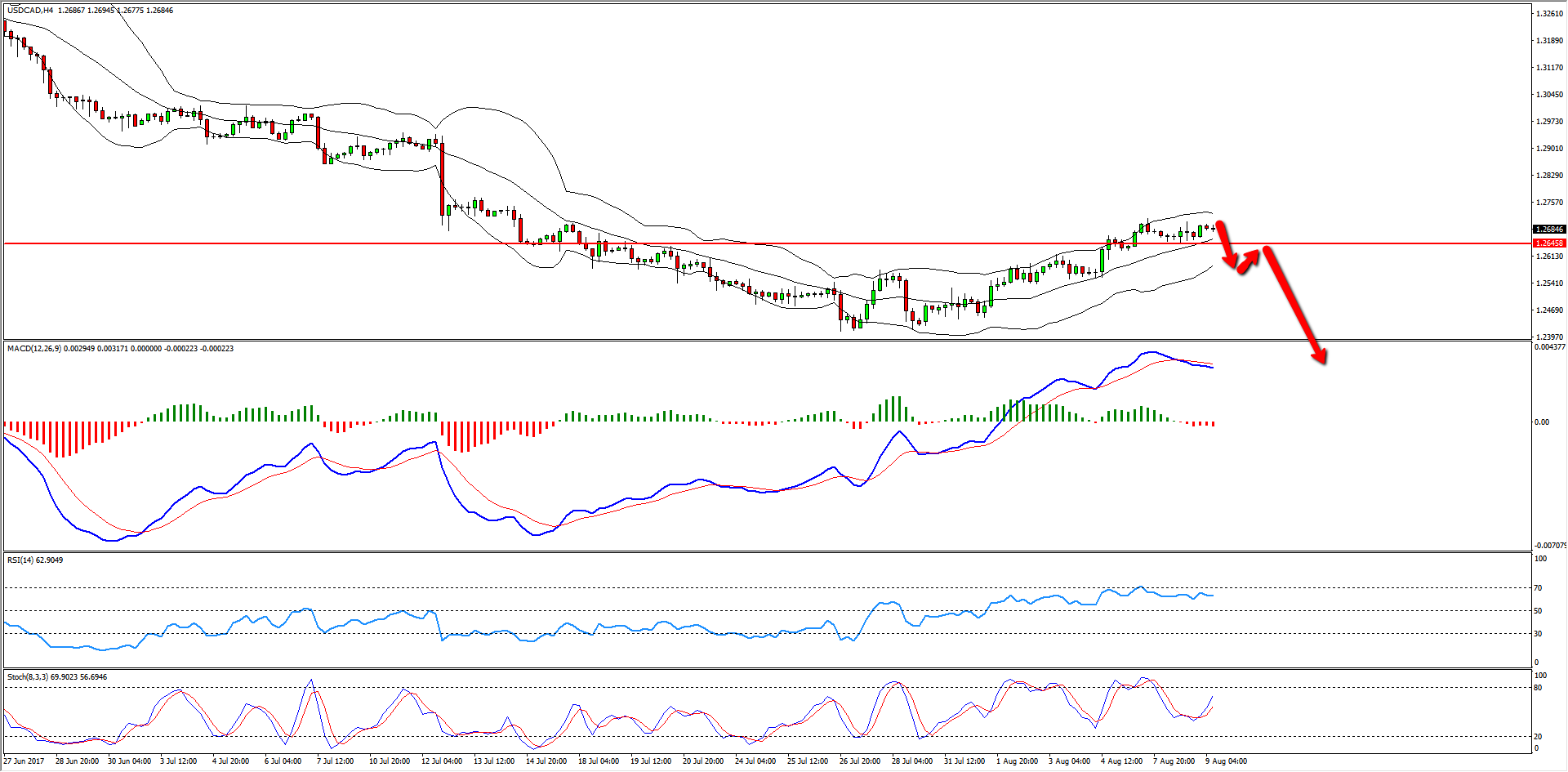Click price axis value 1.31890
This screenshot has width=1568, height=772.
[1550, 41]
